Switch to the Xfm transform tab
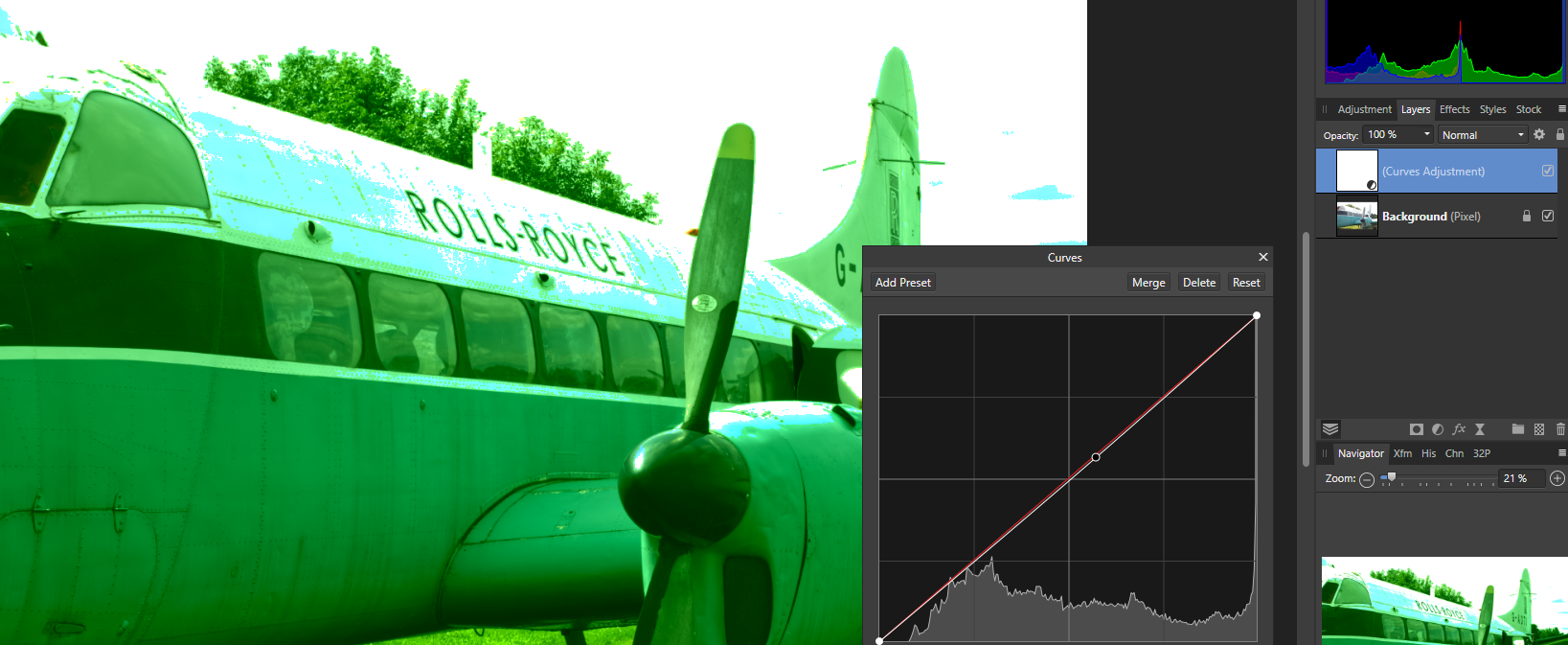Screen dimensions: 1568x645 tap(1402, 453)
